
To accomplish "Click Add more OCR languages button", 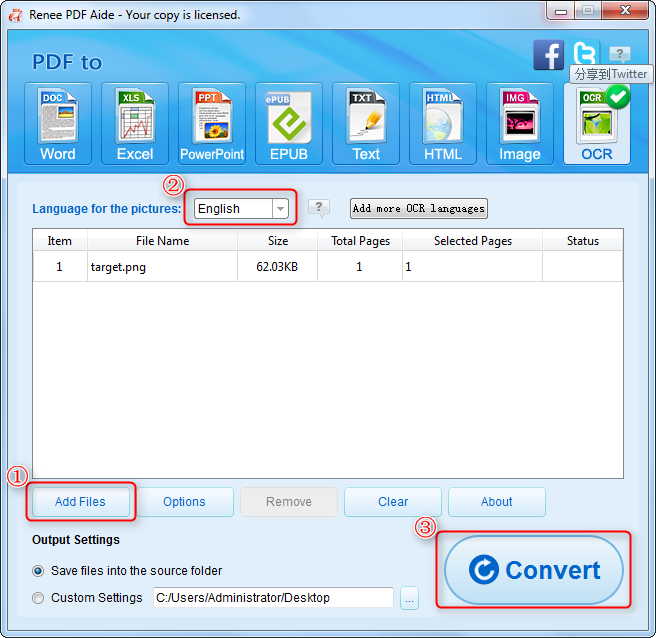I will tap(419, 208).
